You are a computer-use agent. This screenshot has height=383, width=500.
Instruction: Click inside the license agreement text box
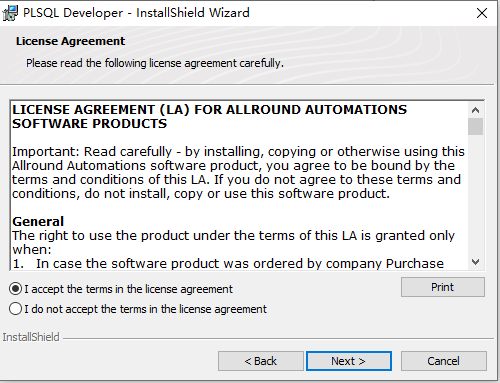coord(239,185)
